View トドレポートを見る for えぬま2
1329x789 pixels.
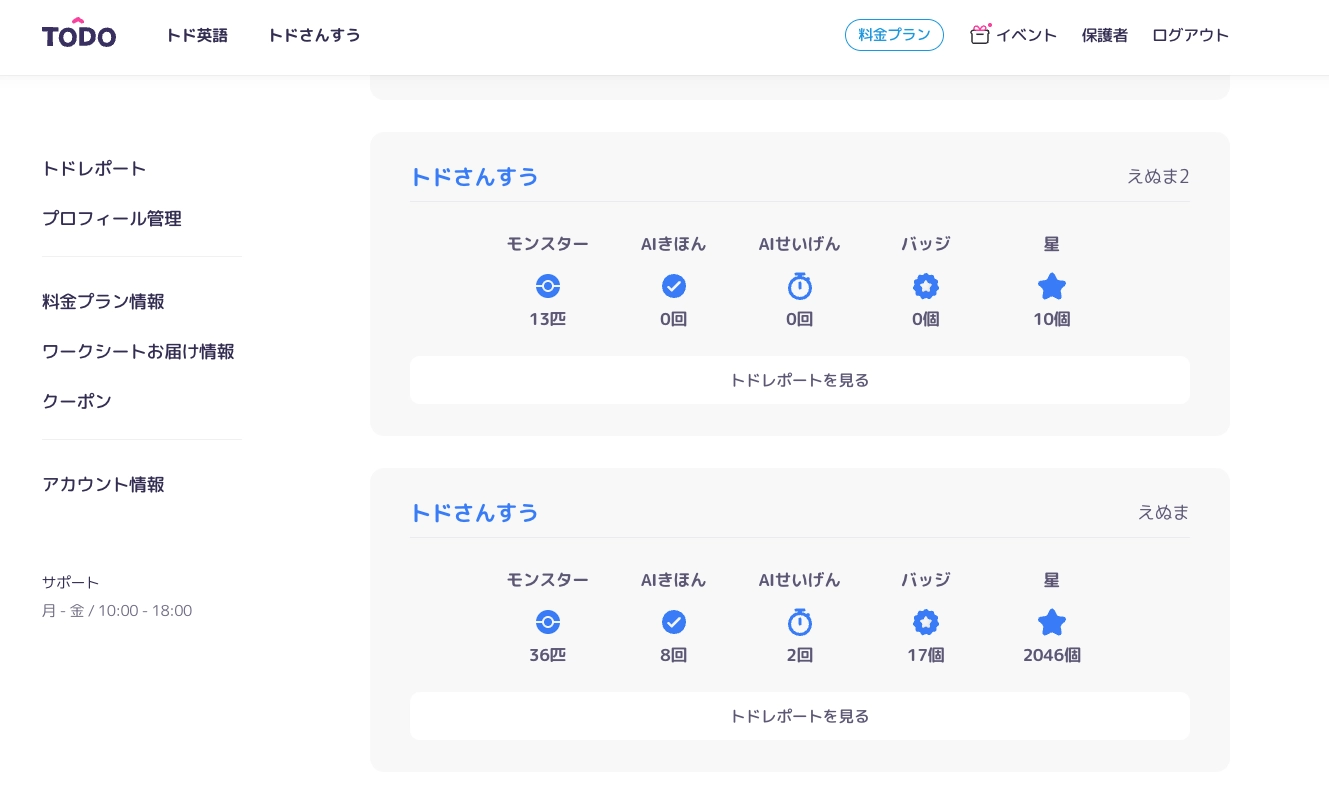click(x=799, y=380)
